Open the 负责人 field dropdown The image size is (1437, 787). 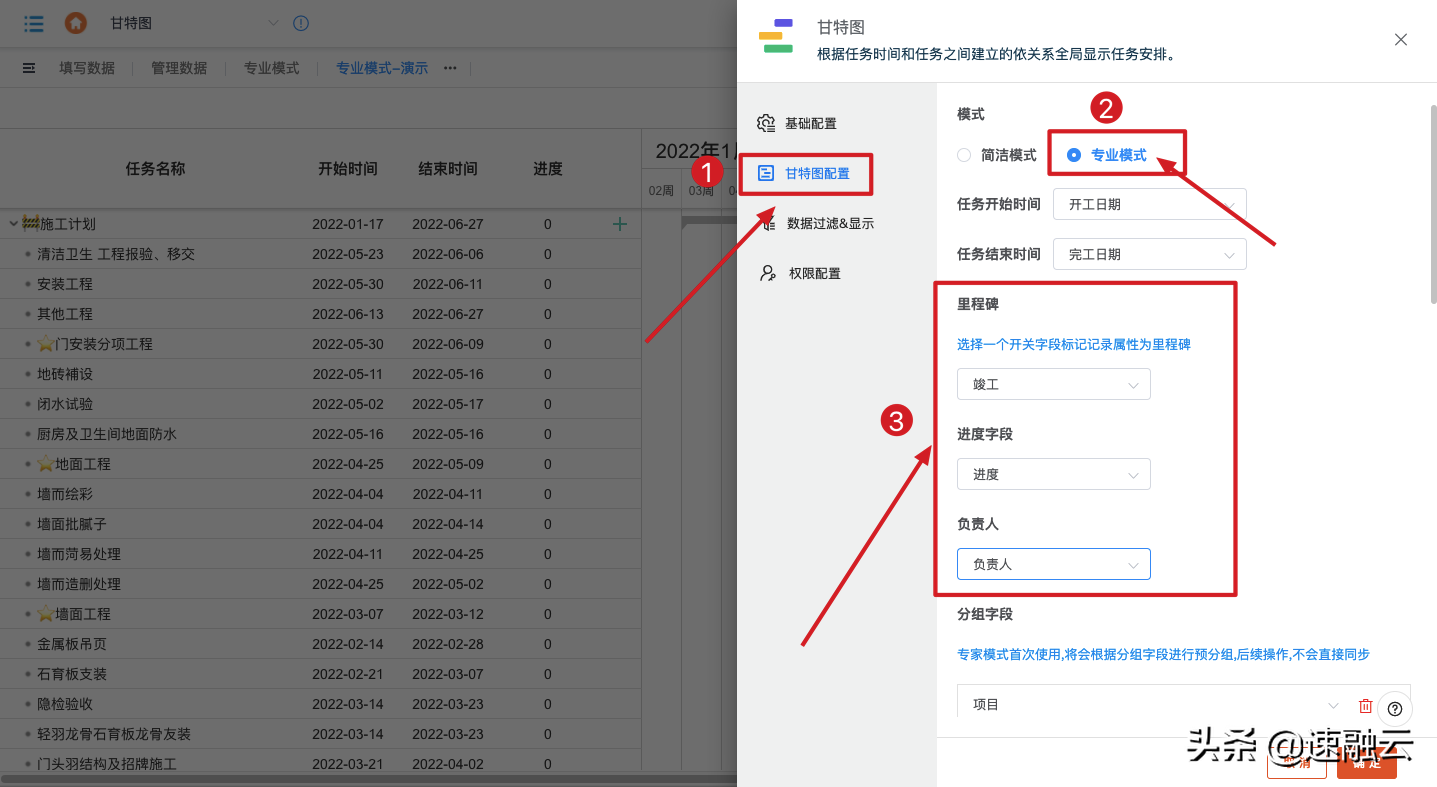(x=1053, y=563)
